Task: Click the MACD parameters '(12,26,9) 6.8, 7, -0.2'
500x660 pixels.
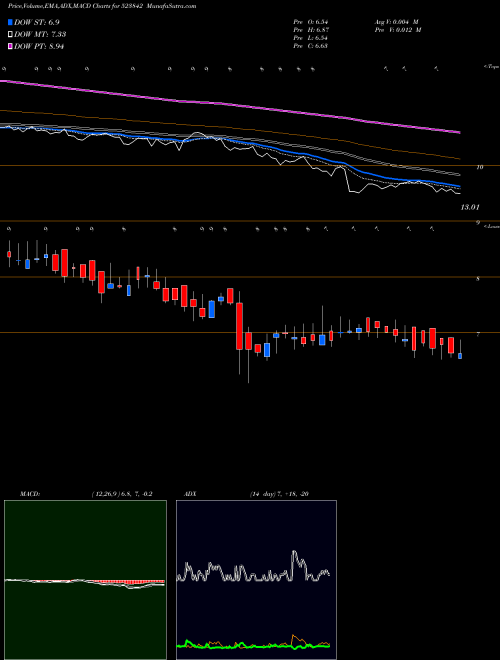Action: click(122, 494)
